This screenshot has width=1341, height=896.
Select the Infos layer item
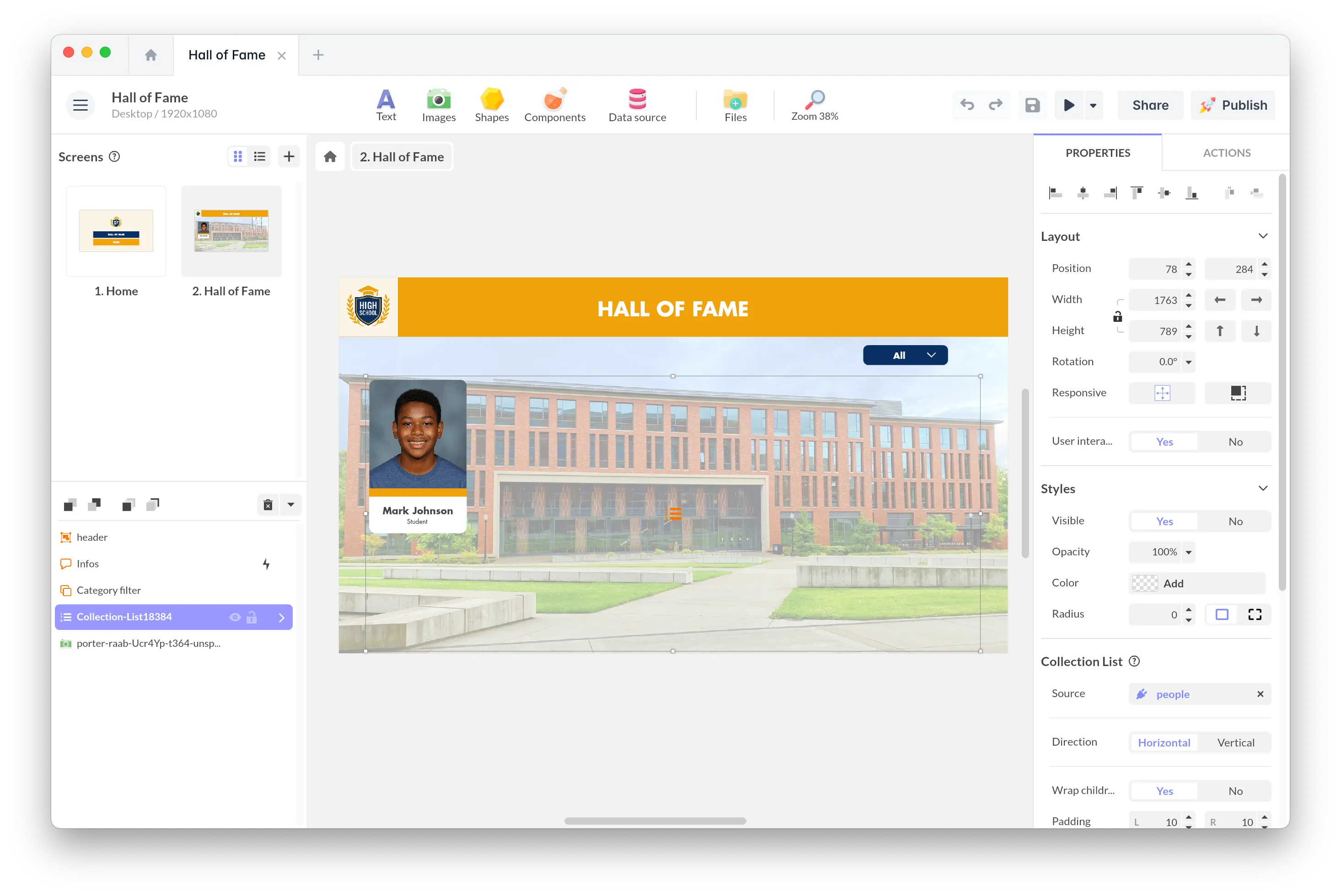[x=88, y=563]
